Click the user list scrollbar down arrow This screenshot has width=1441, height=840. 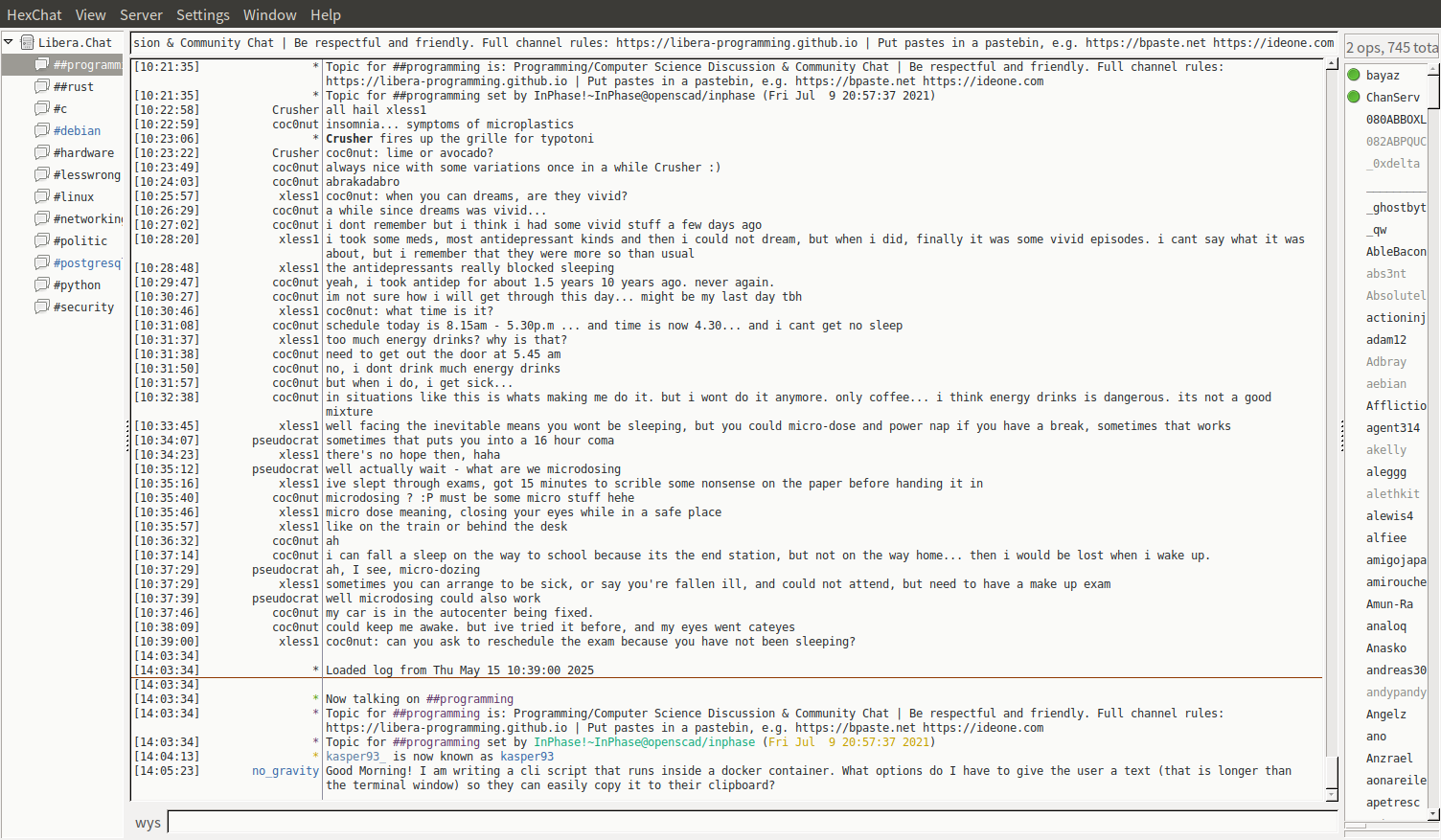point(1434,814)
